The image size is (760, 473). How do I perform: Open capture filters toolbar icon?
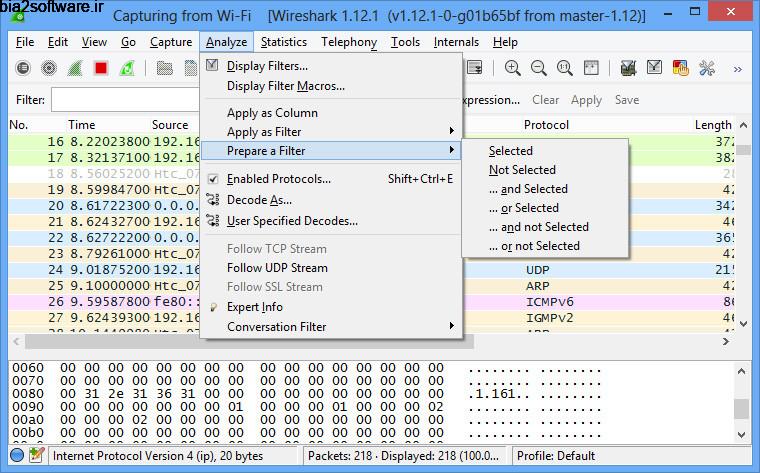(628, 68)
